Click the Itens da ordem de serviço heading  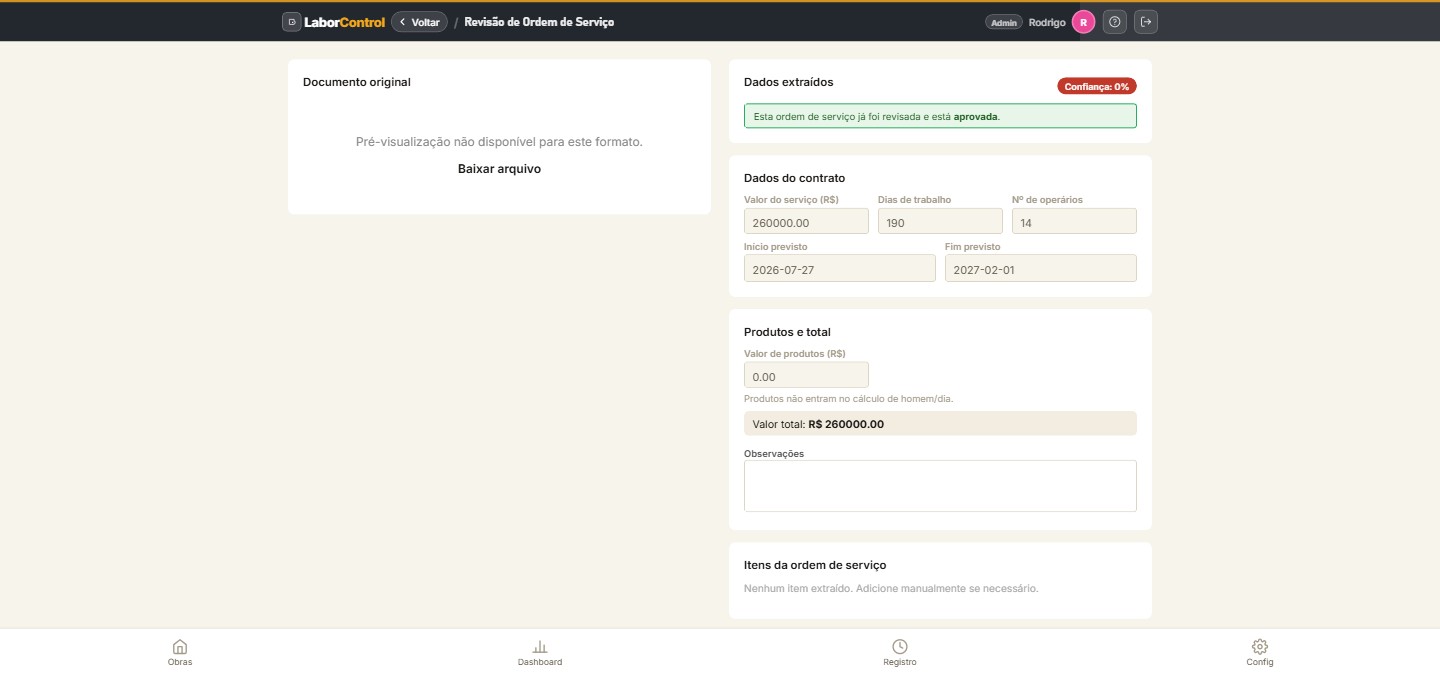815,565
